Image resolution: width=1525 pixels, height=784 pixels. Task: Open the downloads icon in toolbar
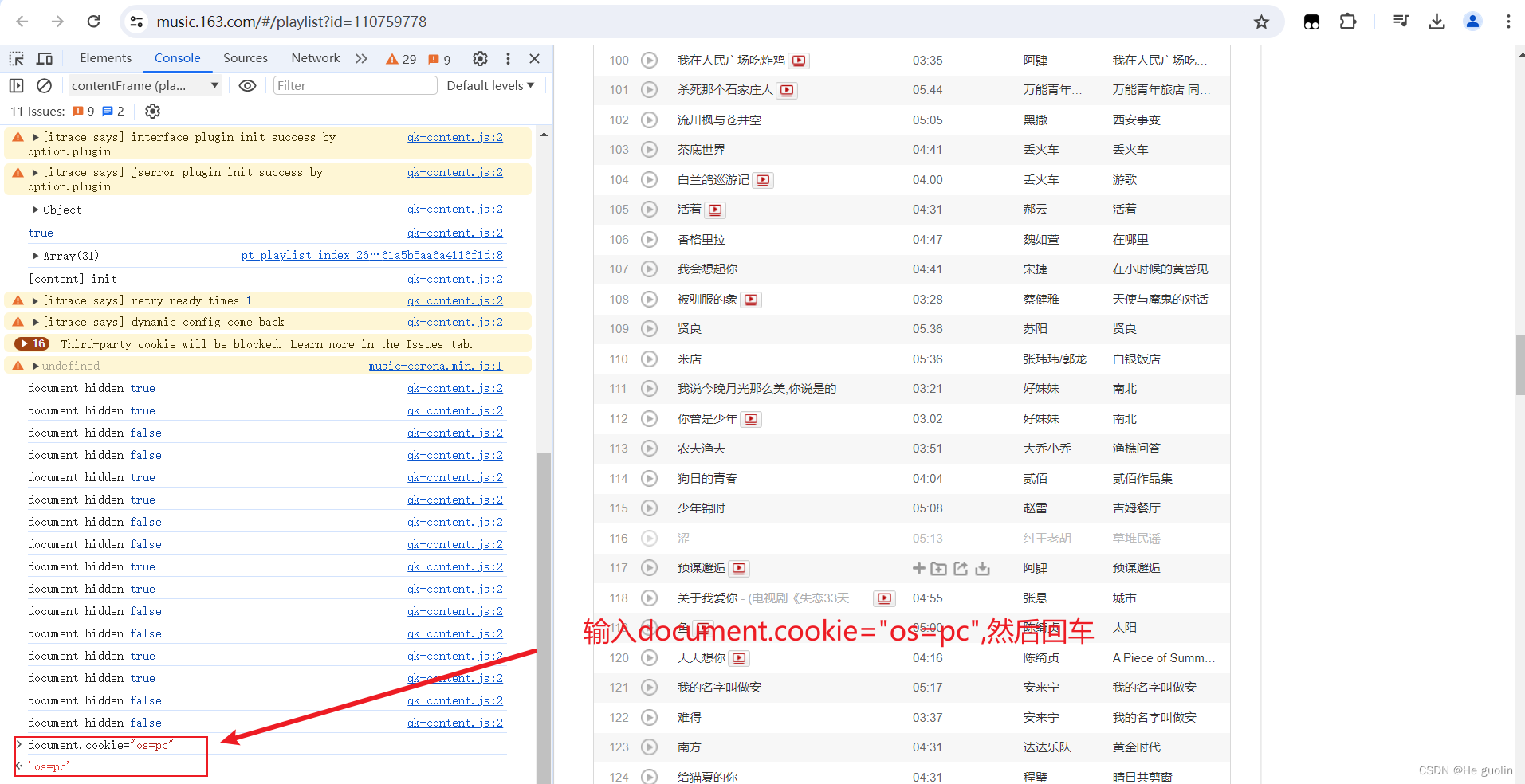click(1437, 22)
